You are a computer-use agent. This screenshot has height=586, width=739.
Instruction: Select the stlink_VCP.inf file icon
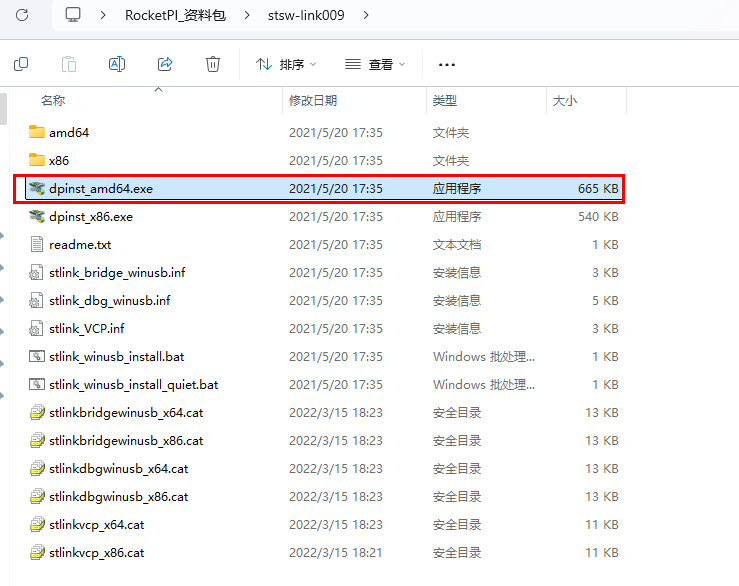coord(37,328)
